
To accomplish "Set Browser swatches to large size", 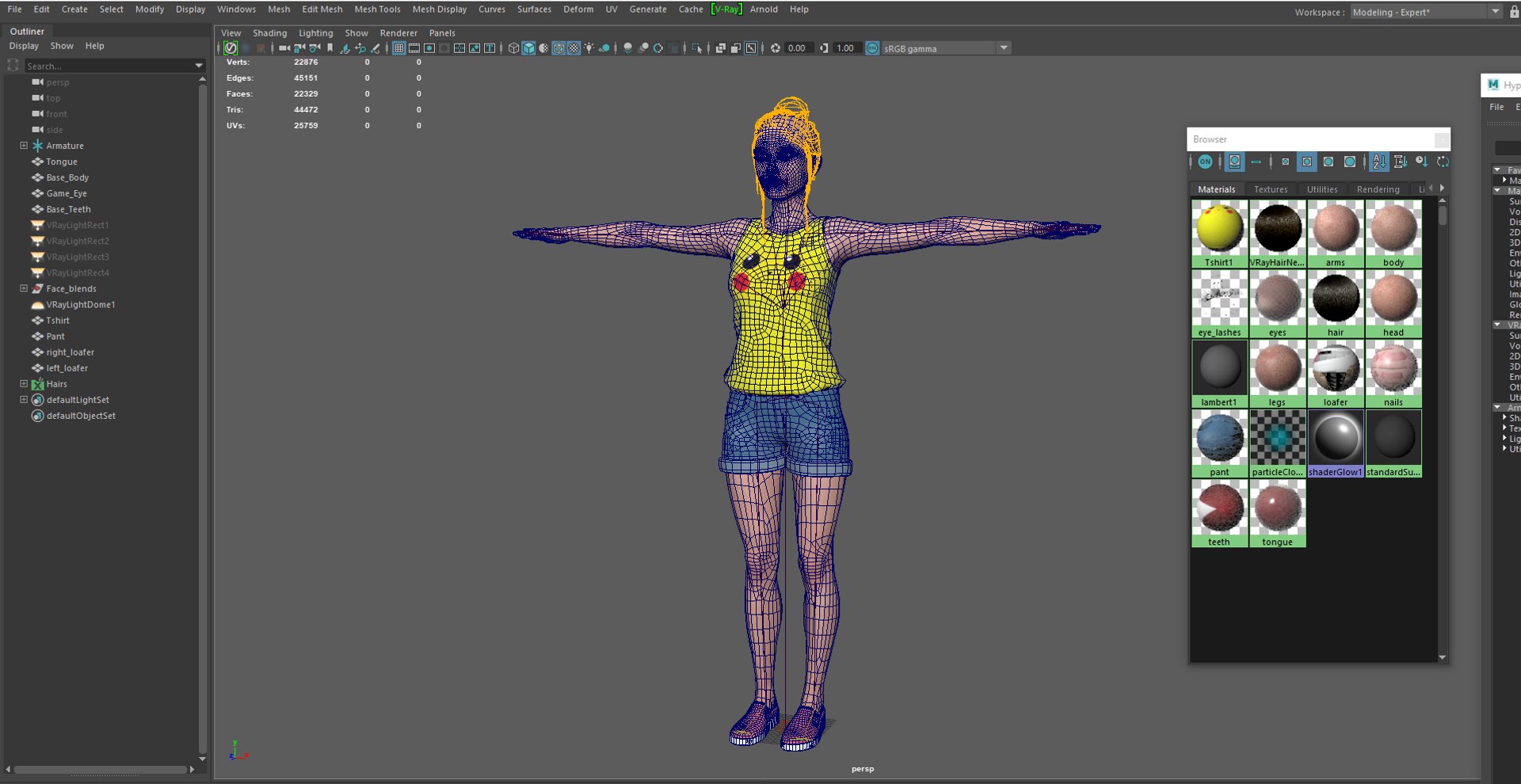I will [1328, 162].
